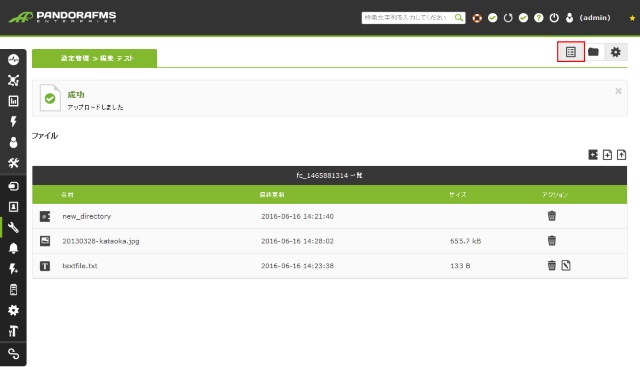Click the upload file icon
This screenshot has width=640, height=367.
[621, 155]
